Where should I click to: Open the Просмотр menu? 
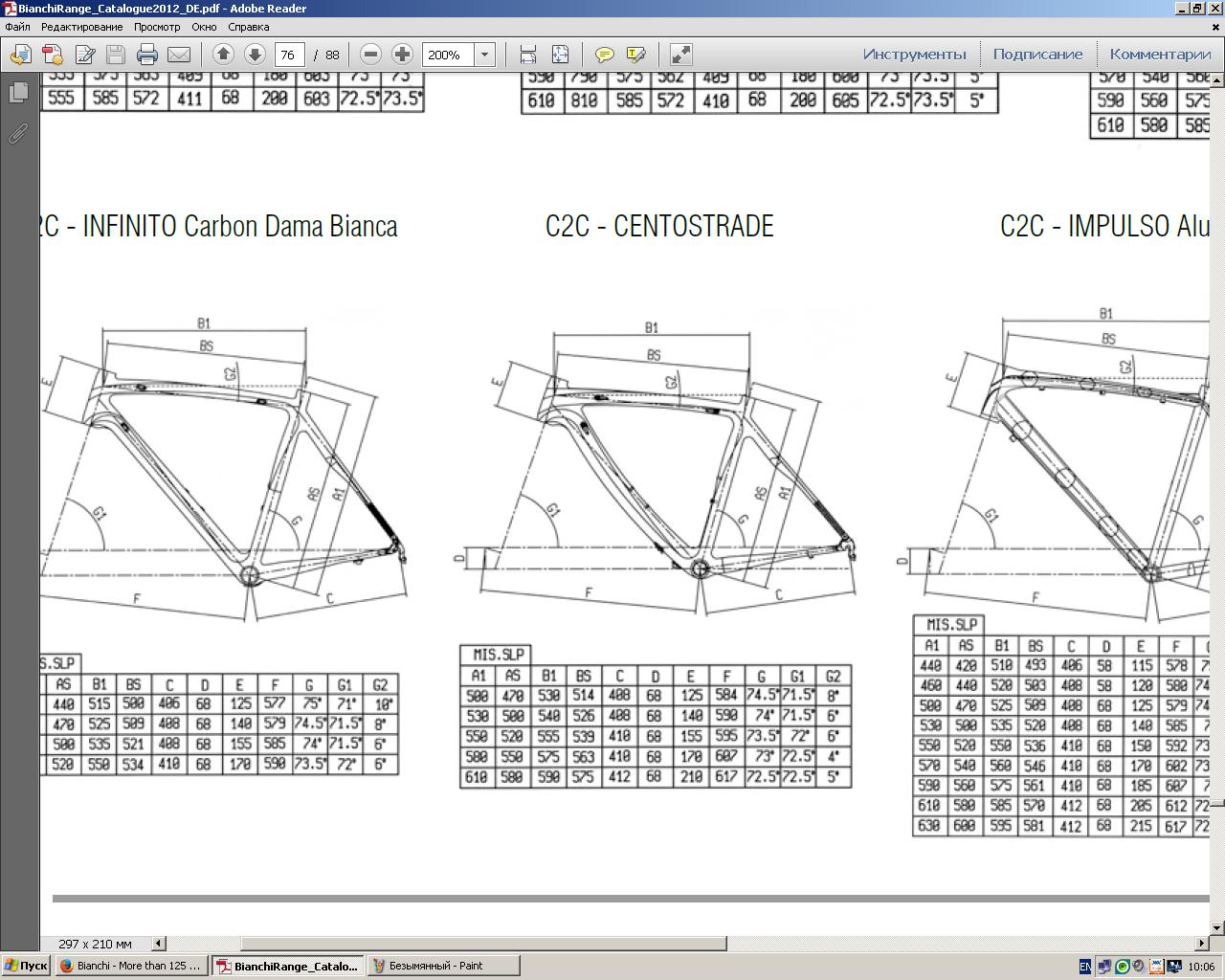pos(157,27)
